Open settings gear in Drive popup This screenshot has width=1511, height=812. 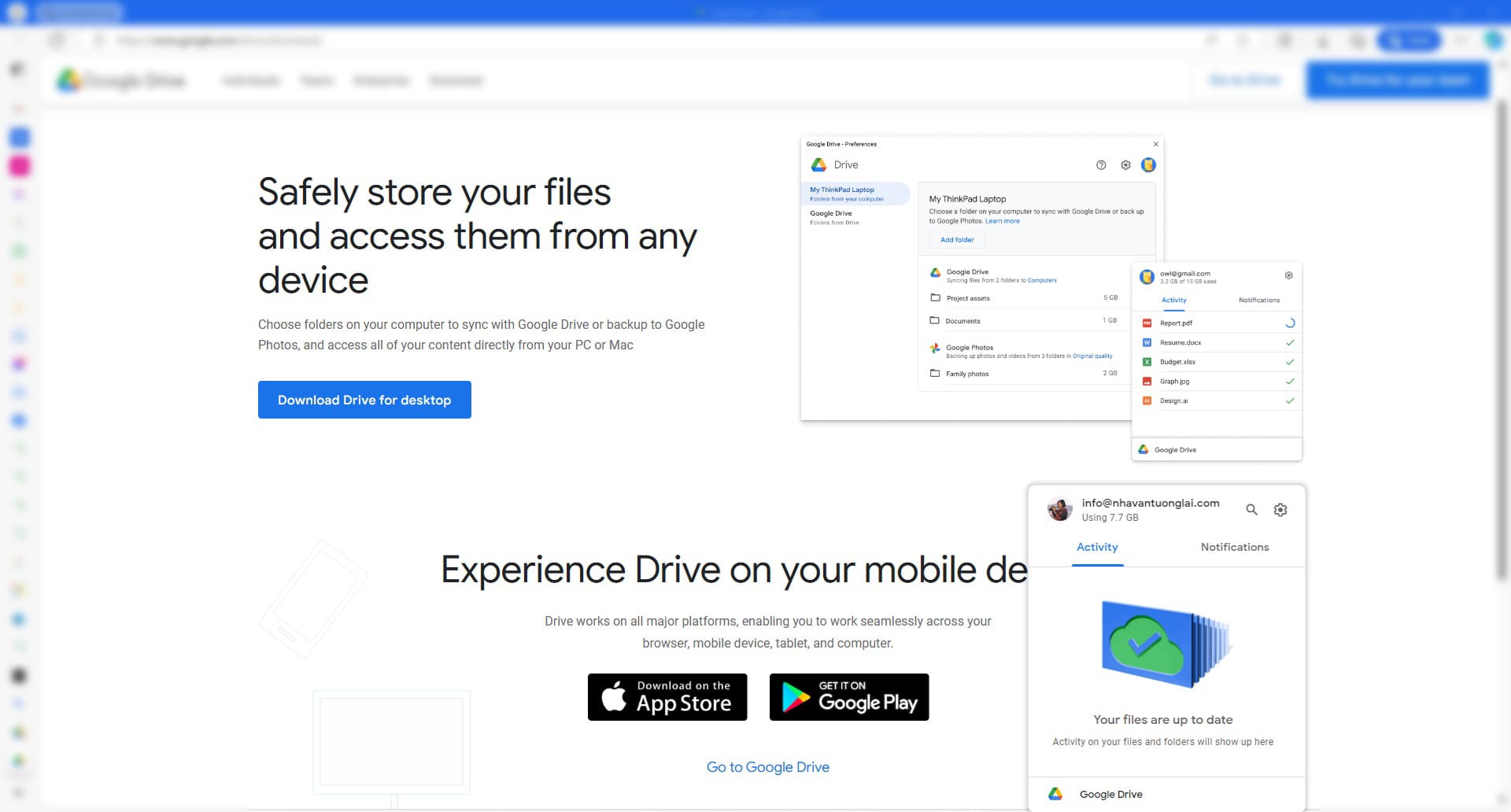[1280, 510]
